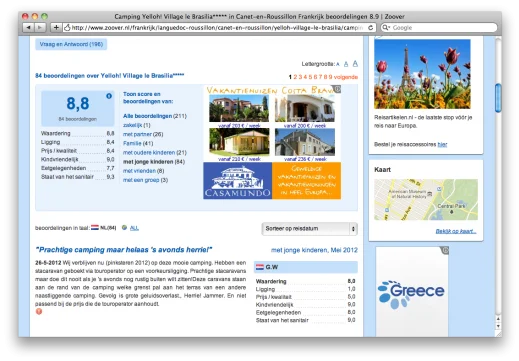This screenshot has height=361, width=519.
Task: Select the largest letter size A
Action: [x=355, y=63]
